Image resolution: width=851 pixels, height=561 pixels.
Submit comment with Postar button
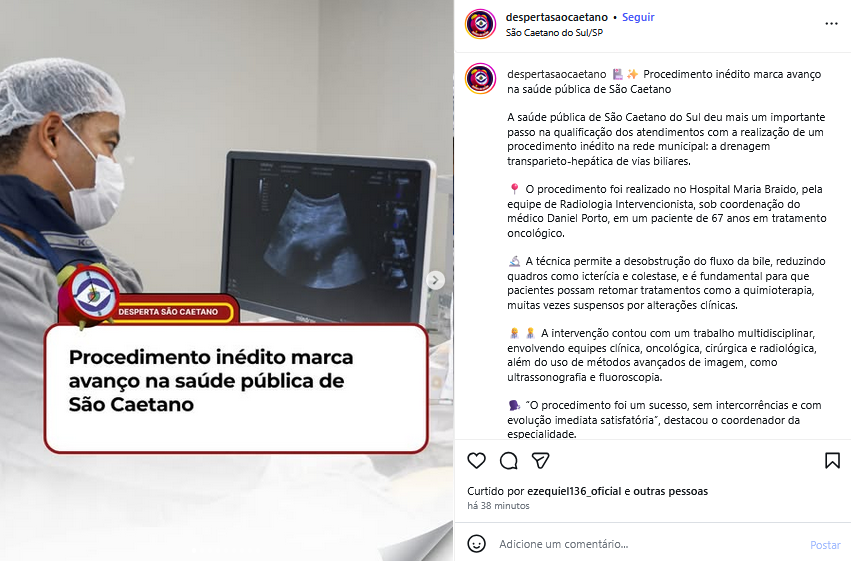coord(825,545)
